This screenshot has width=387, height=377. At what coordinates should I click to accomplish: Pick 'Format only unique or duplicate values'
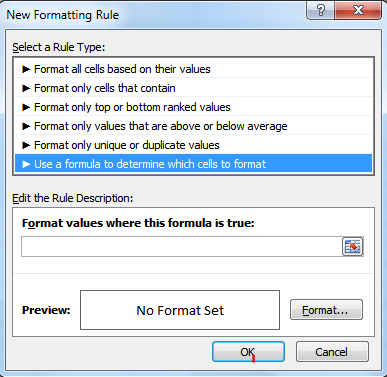tap(193, 145)
